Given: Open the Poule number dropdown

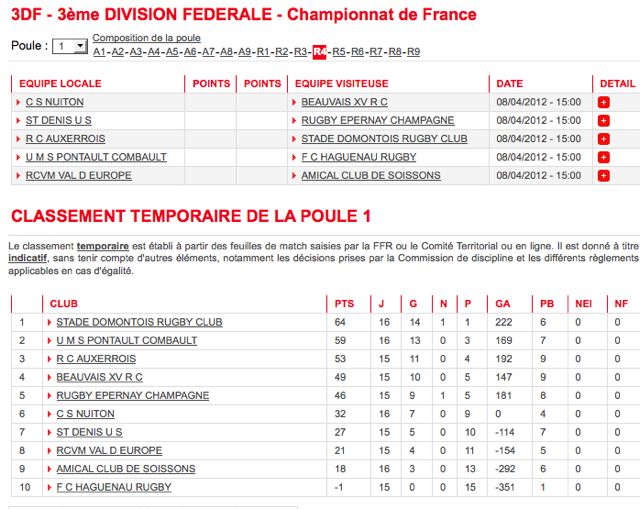Looking at the screenshot, I should click(70, 46).
